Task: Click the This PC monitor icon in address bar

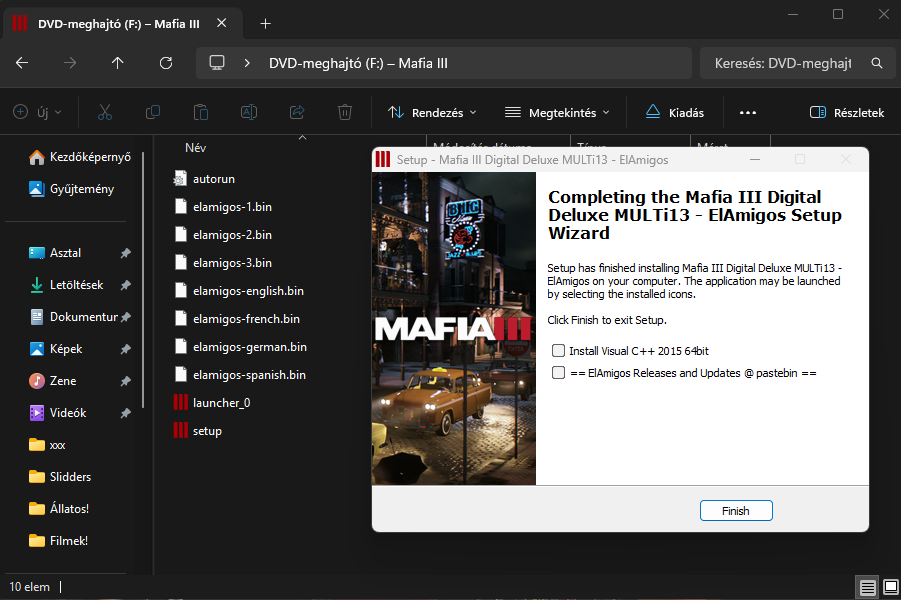Action: coord(217,63)
